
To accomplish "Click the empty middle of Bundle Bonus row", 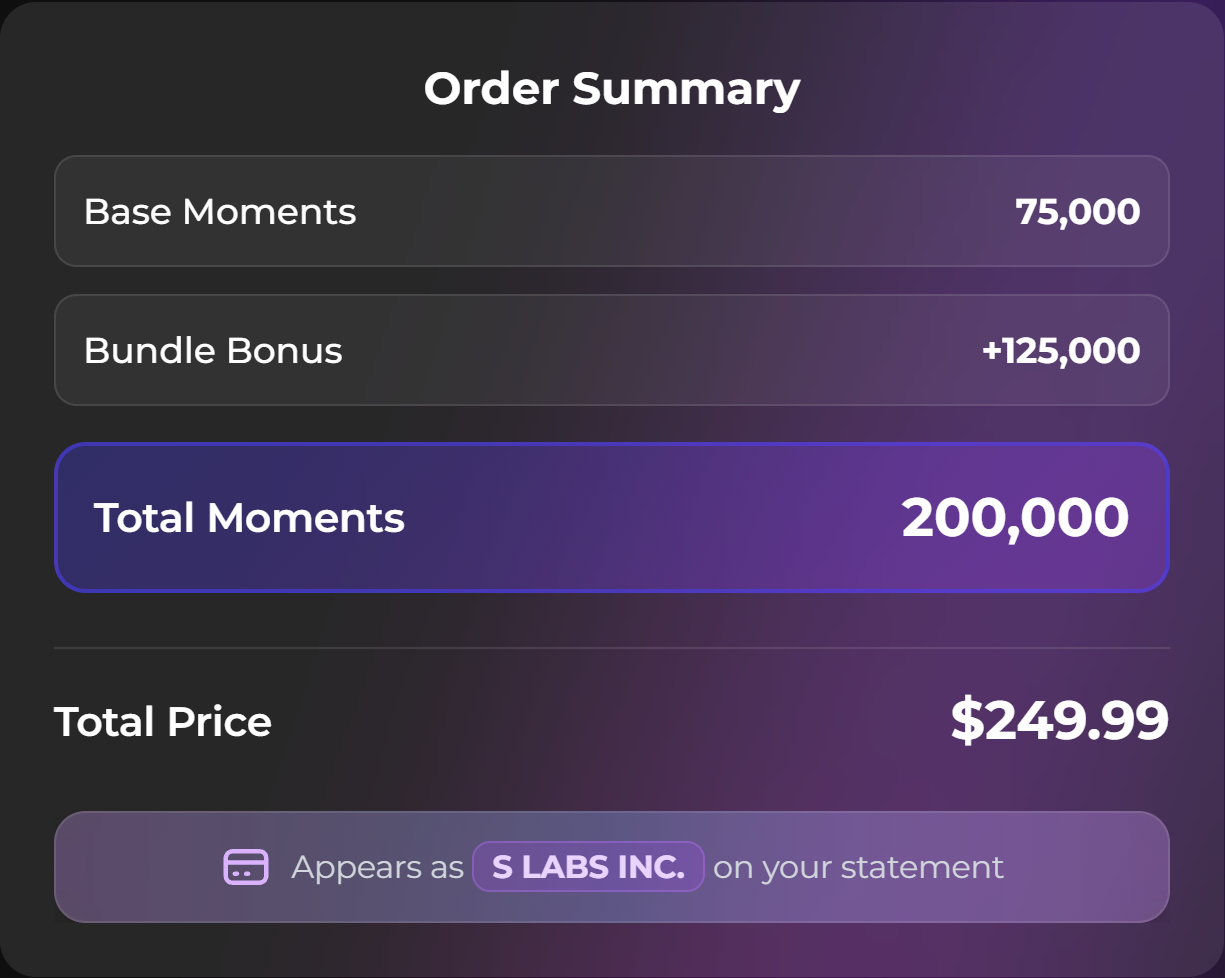I will click(x=660, y=351).
